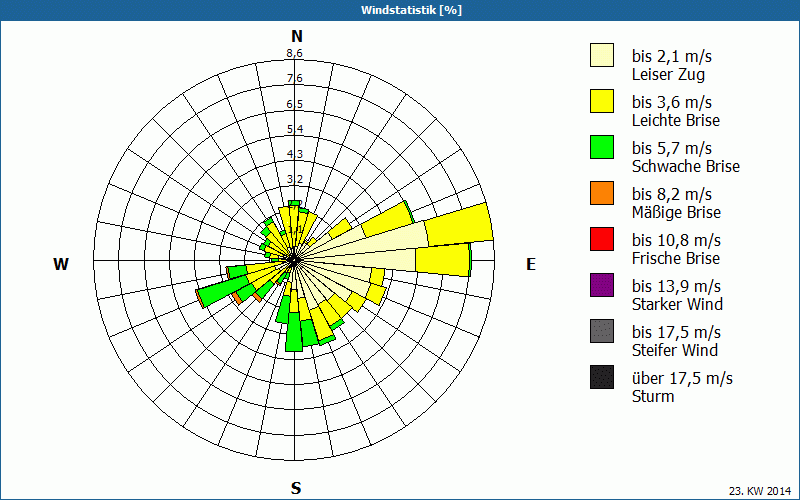Viewport: 800px width, 500px height.
Task: Click the green 'bis 5,7 m/s' legend swatch
Action: [x=602, y=147]
